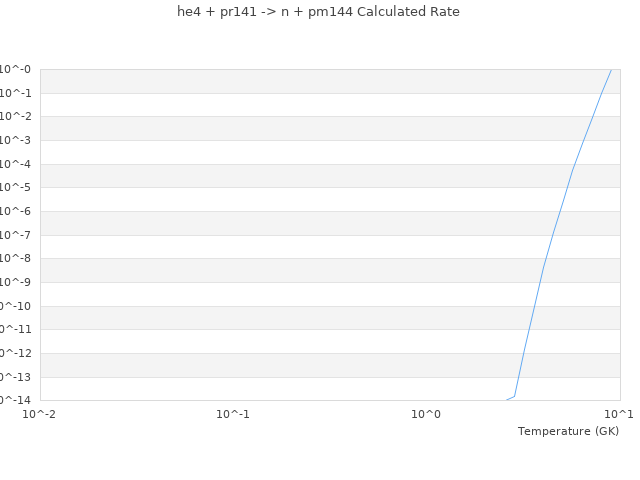Click the 'Temperature (GK)' axis title
The width and height of the screenshot is (640, 480).
coord(568,431)
